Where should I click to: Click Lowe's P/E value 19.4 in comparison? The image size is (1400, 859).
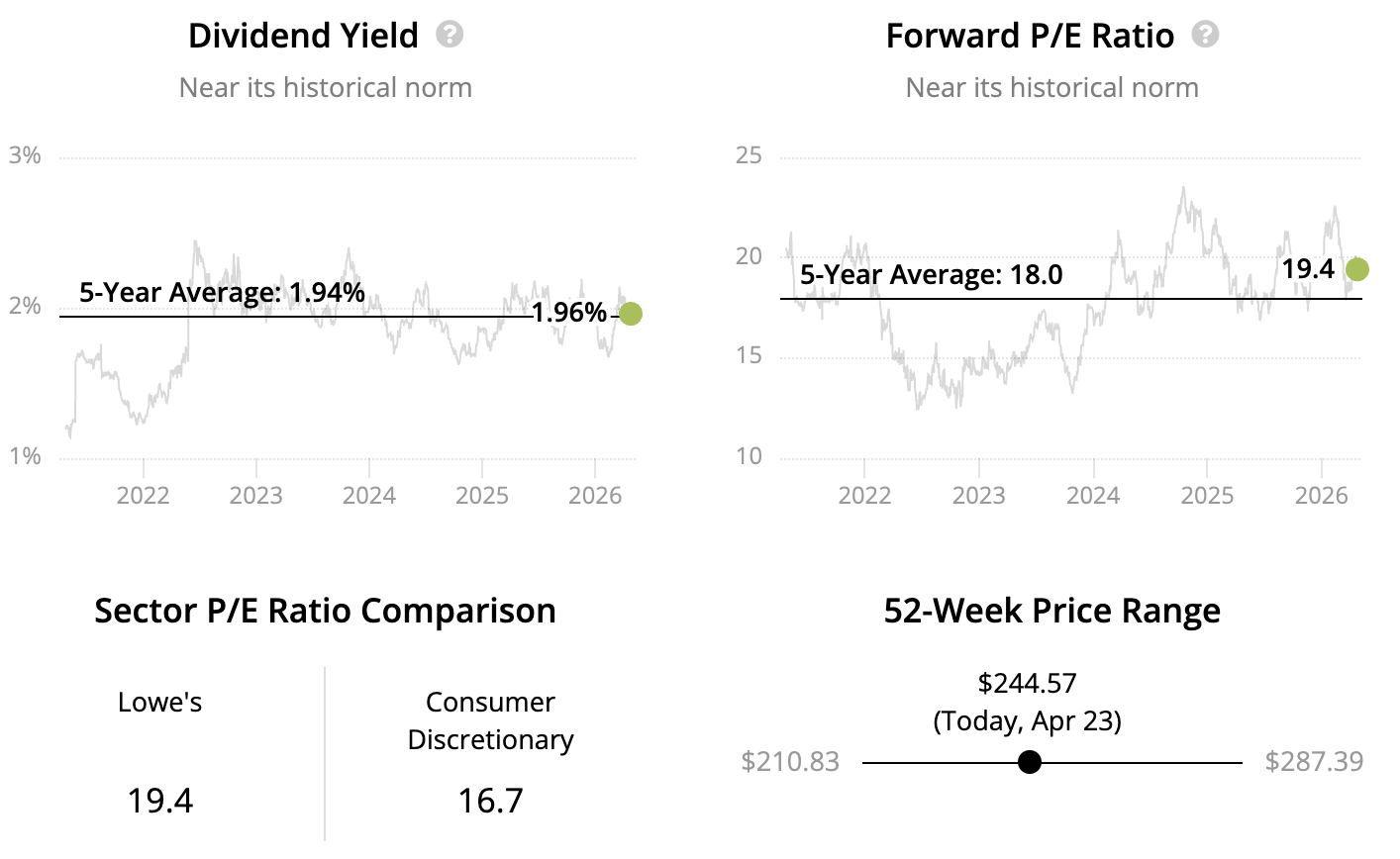pos(160,800)
